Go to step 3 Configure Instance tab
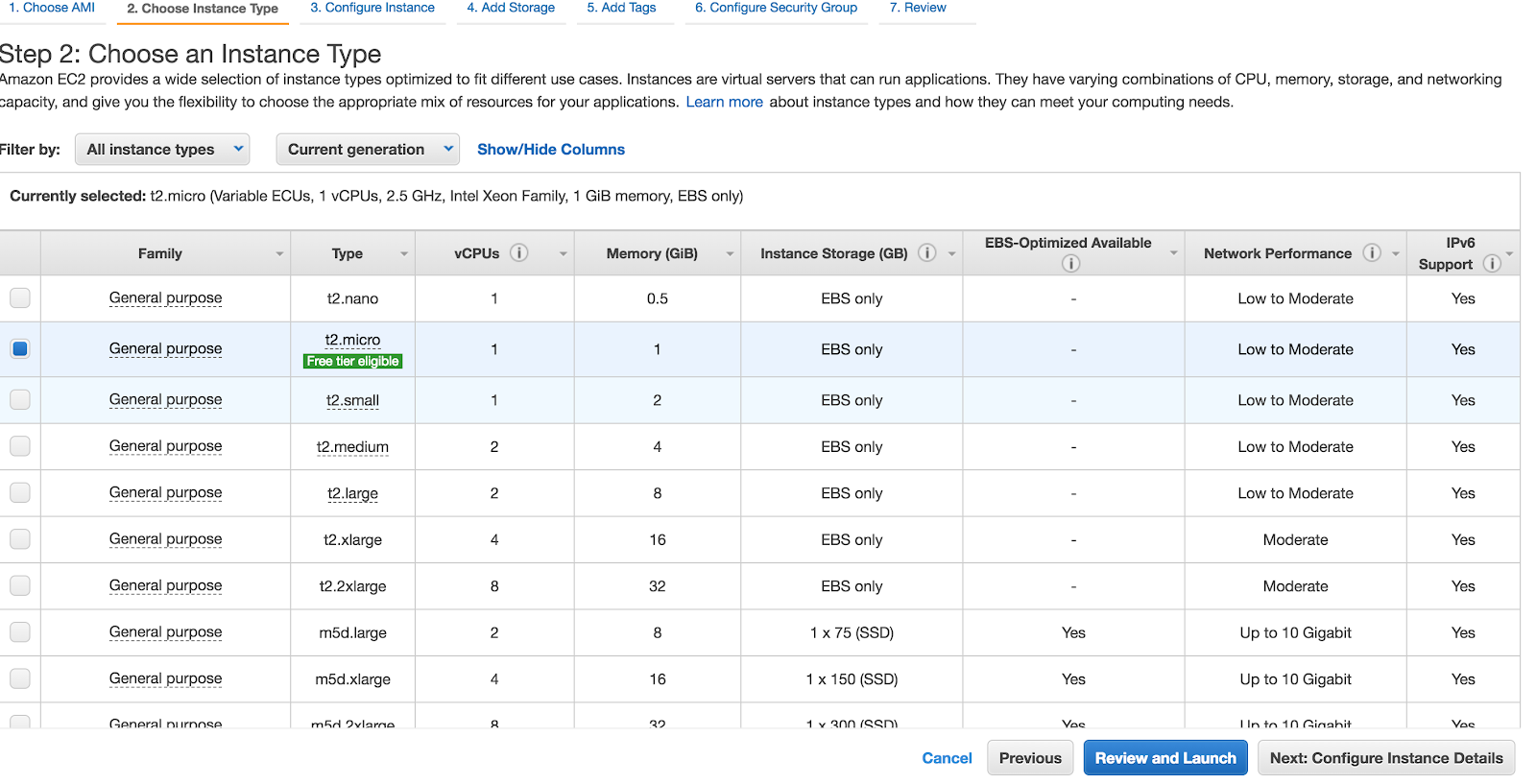This screenshot has width=1536, height=784. coord(372,8)
